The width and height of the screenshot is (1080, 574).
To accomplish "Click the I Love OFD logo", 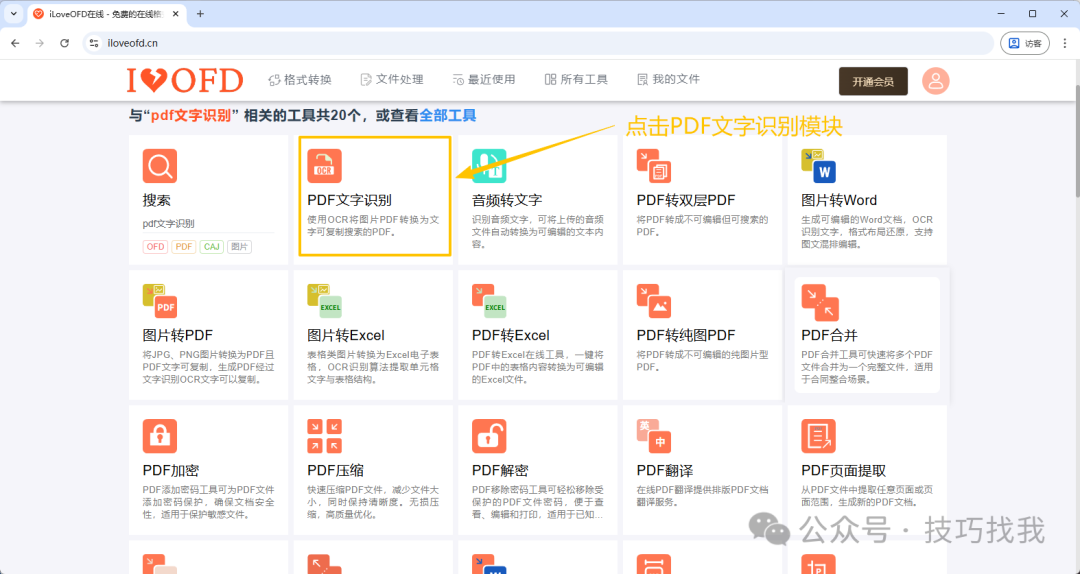I will click(185, 81).
